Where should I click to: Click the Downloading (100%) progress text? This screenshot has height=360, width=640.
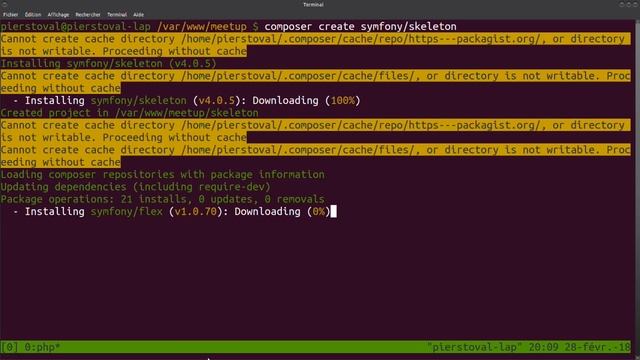pyautogui.click(x=306, y=100)
